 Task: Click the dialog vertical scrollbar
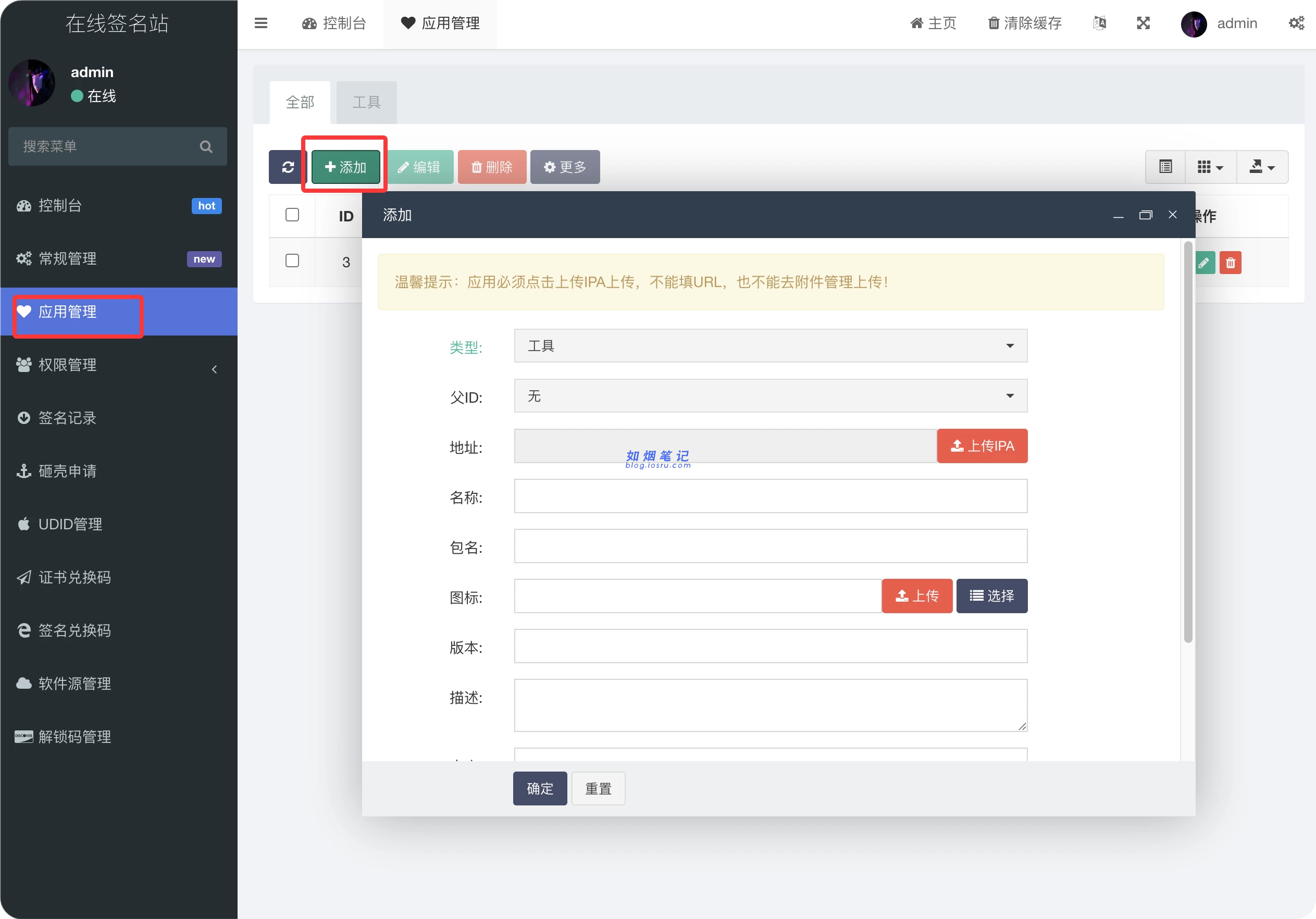click(1188, 441)
